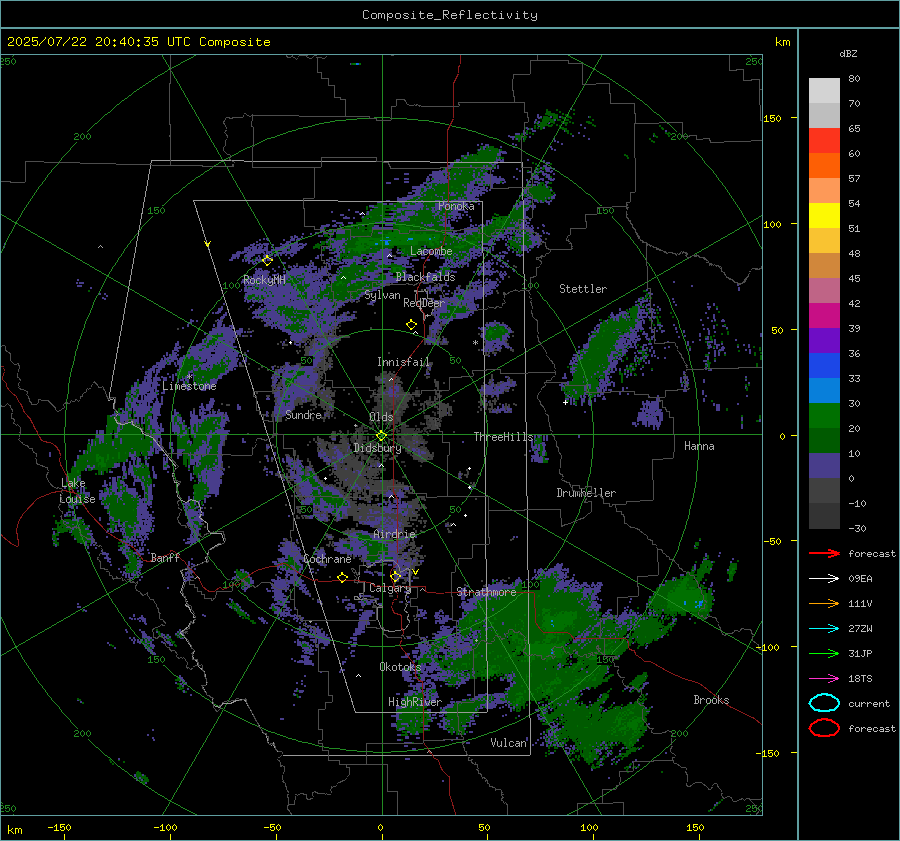The image size is (900, 841).
Task: Click the Sundre city label
Action: tap(303, 415)
